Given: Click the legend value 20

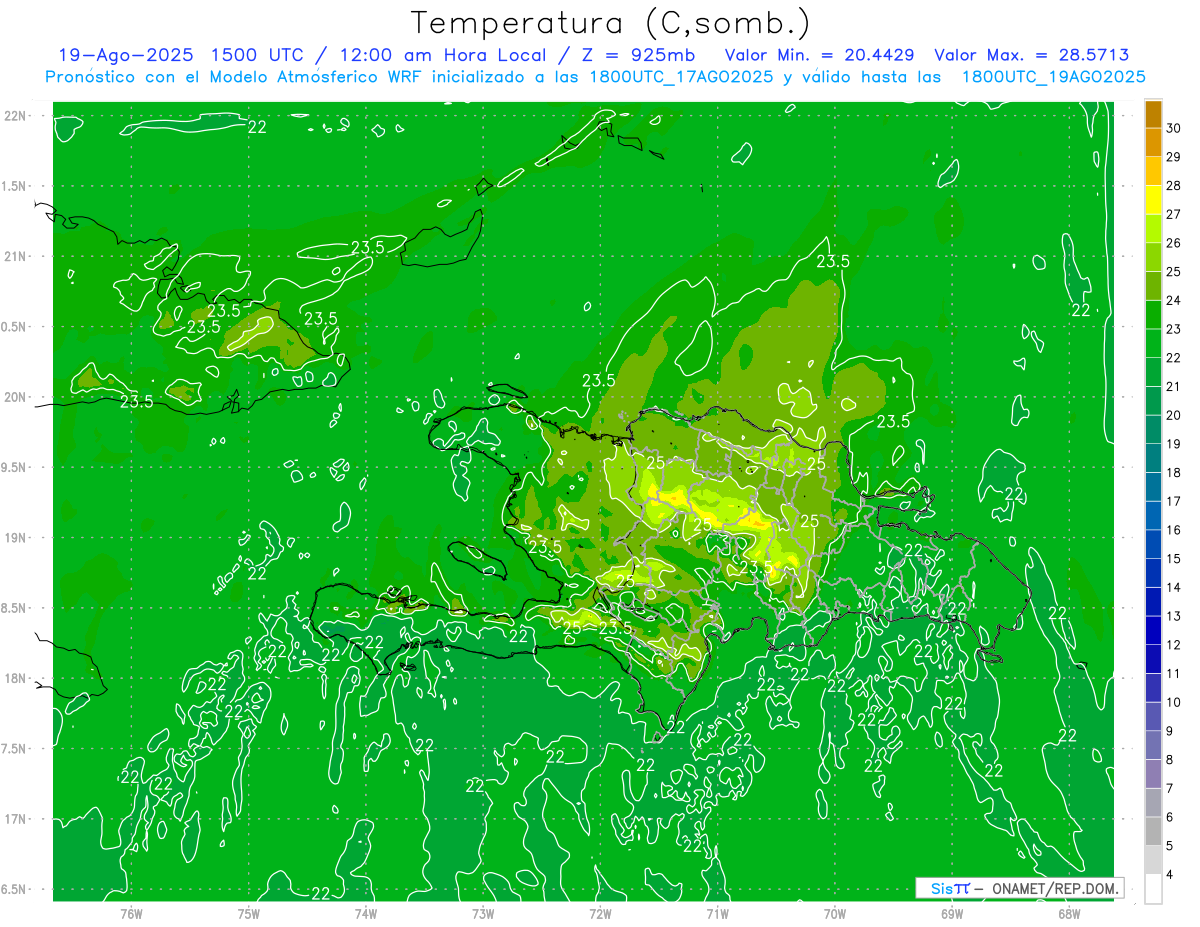Looking at the screenshot, I should (x=1174, y=415).
